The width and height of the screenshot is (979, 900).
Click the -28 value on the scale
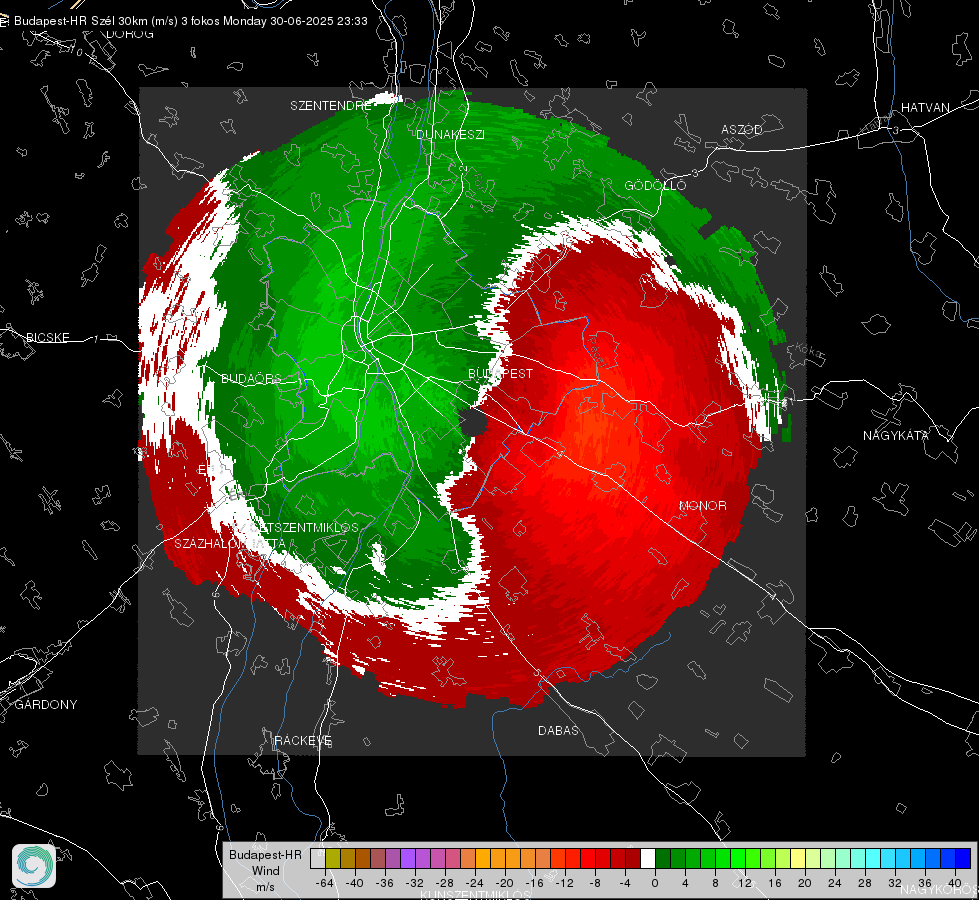click(445, 883)
